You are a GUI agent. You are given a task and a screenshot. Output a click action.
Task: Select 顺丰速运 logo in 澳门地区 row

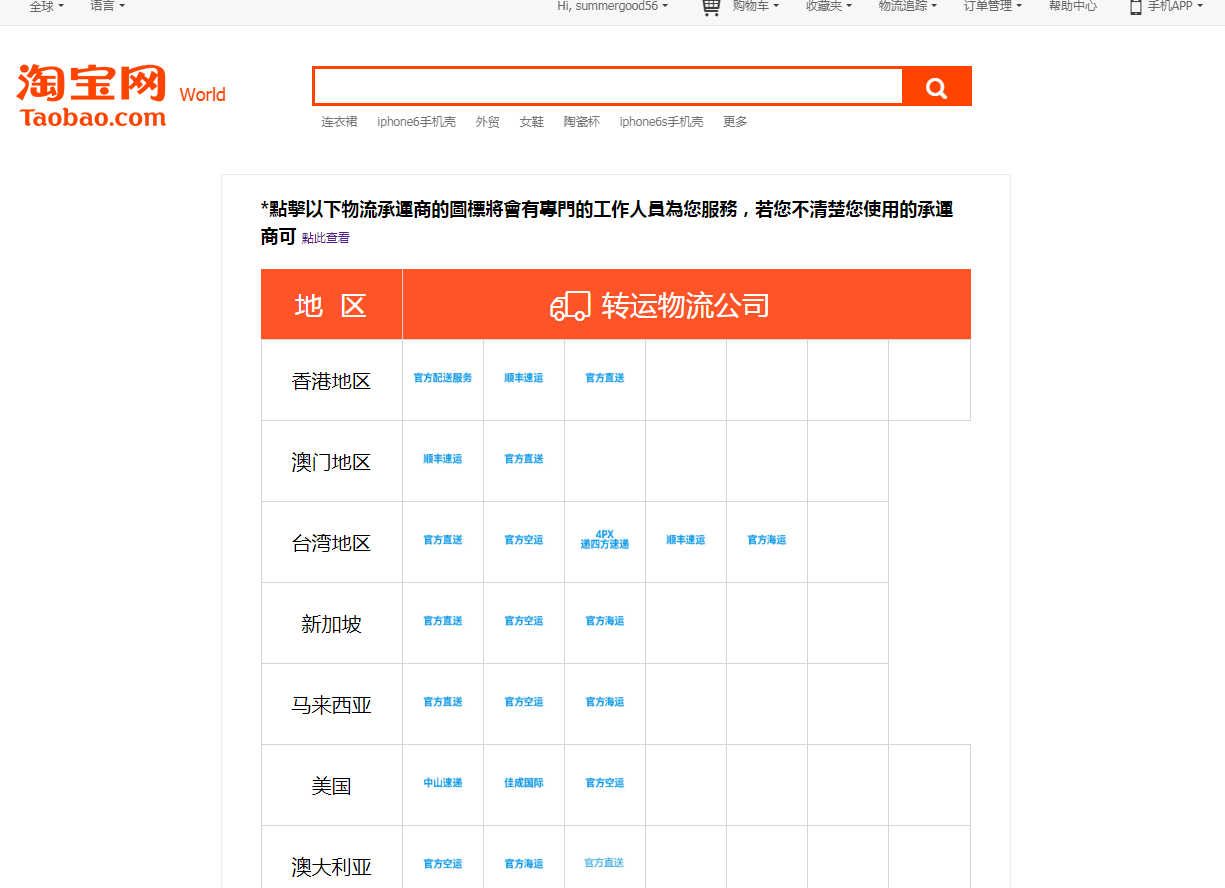tap(443, 459)
